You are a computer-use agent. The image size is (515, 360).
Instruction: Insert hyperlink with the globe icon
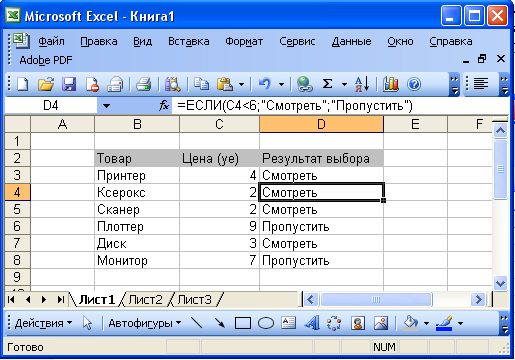[304, 84]
